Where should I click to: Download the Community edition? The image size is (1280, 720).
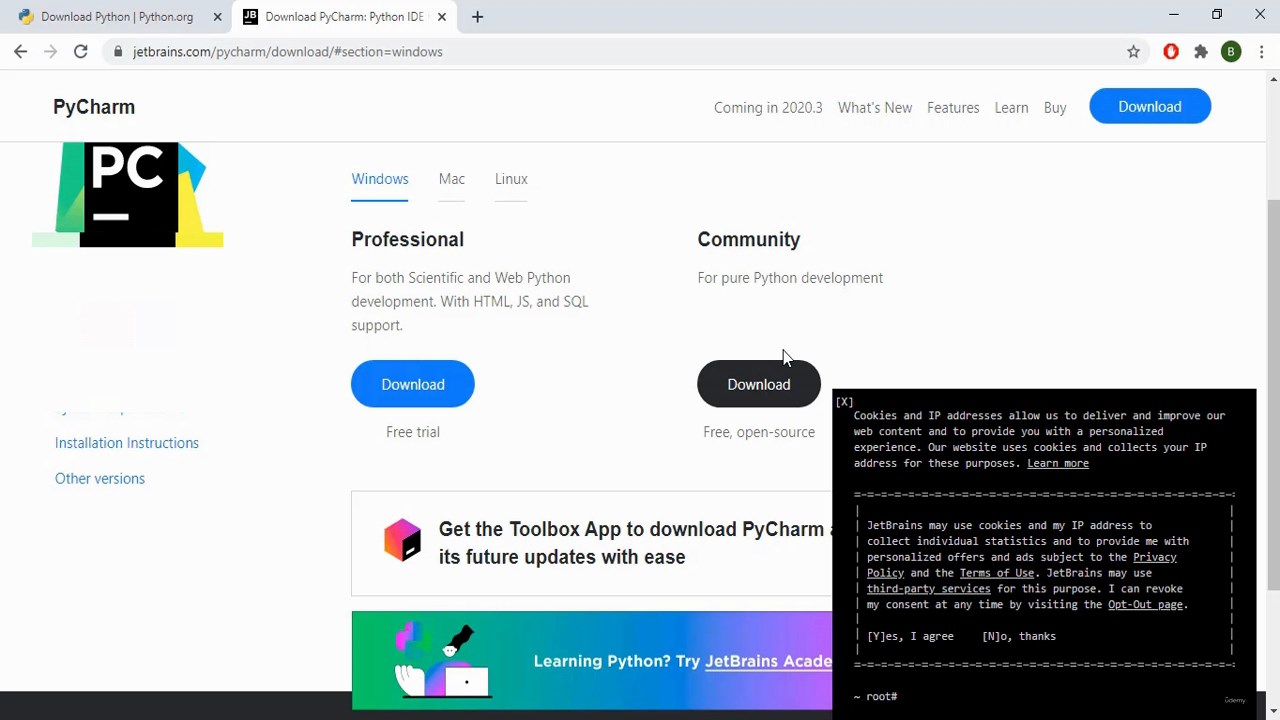click(759, 384)
